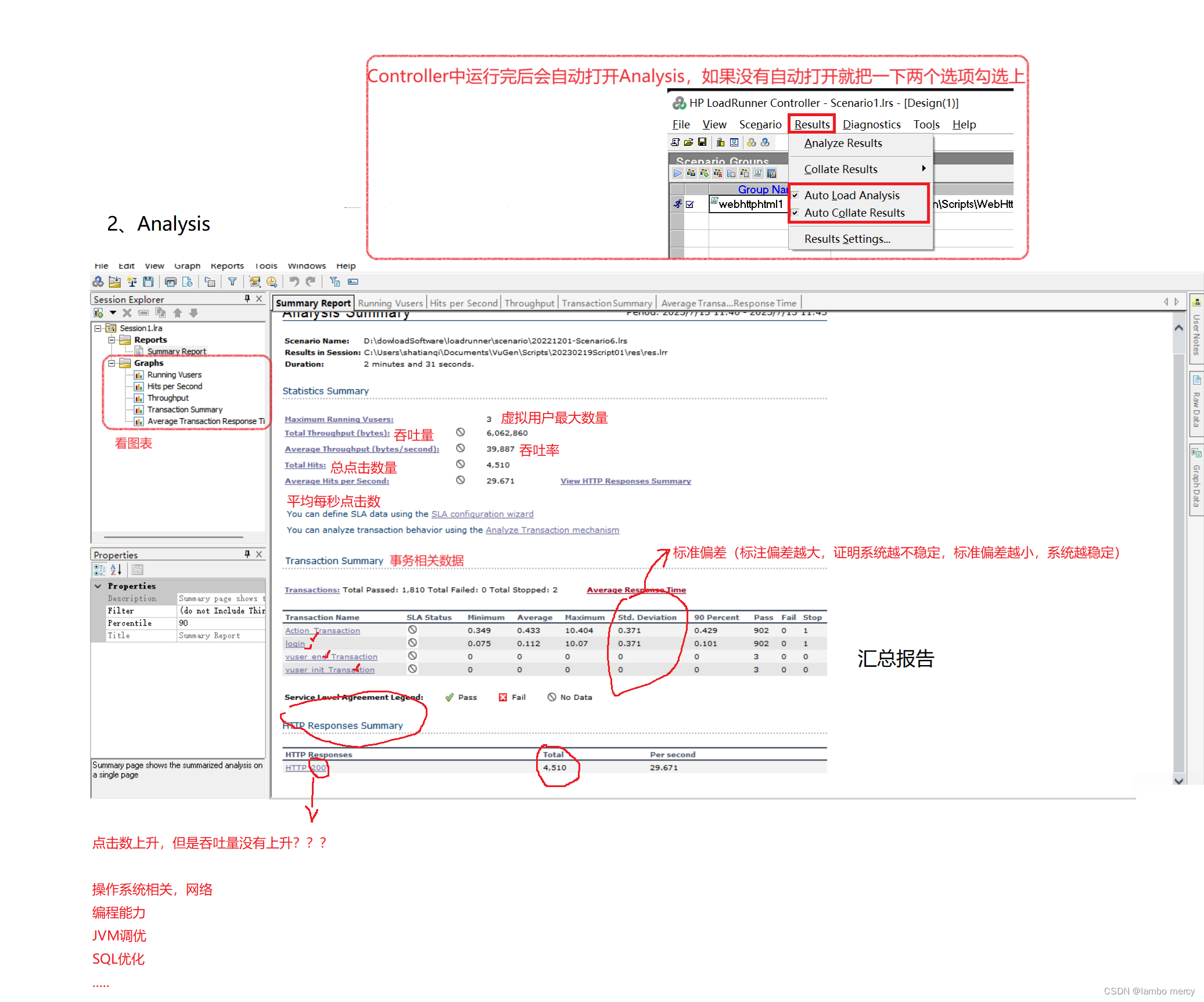Click the alphabetical sort icon in Properties toolbar

116,570
